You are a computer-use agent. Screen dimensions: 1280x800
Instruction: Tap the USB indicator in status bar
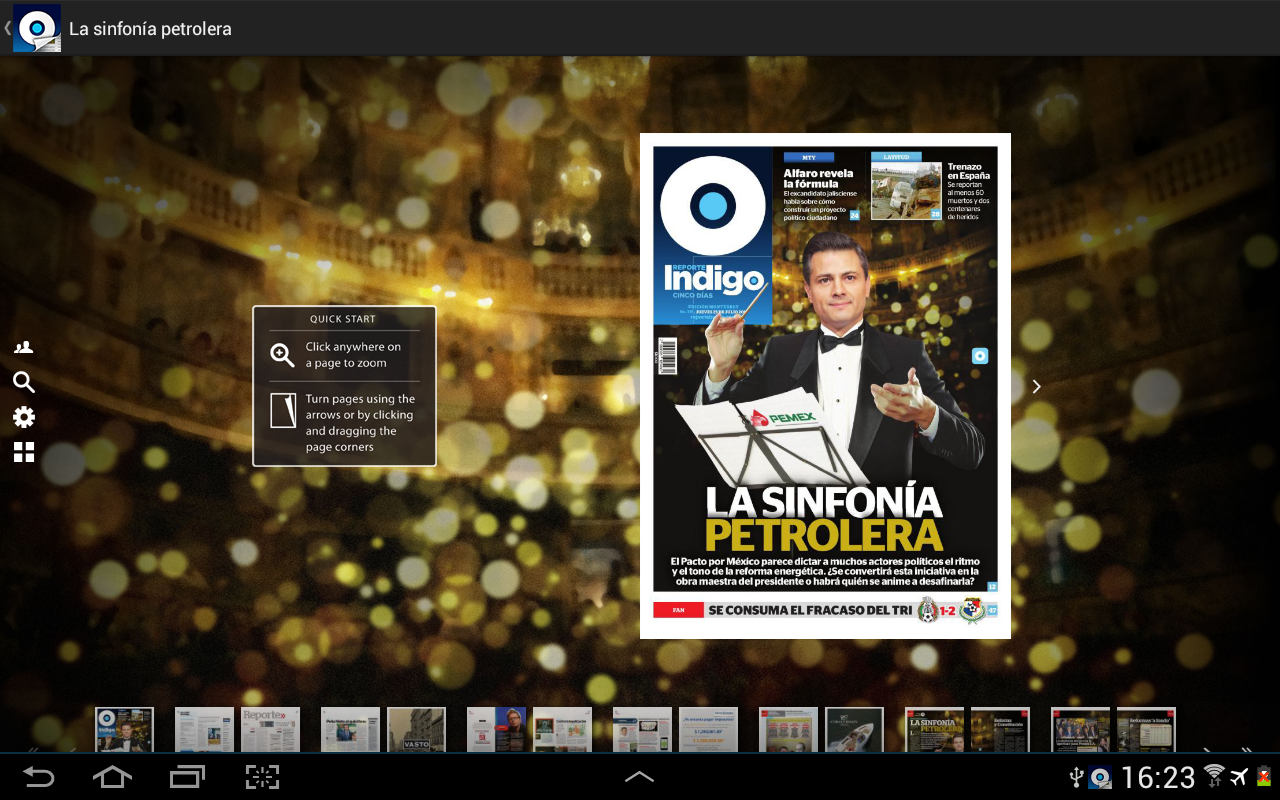pos(1077,777)
